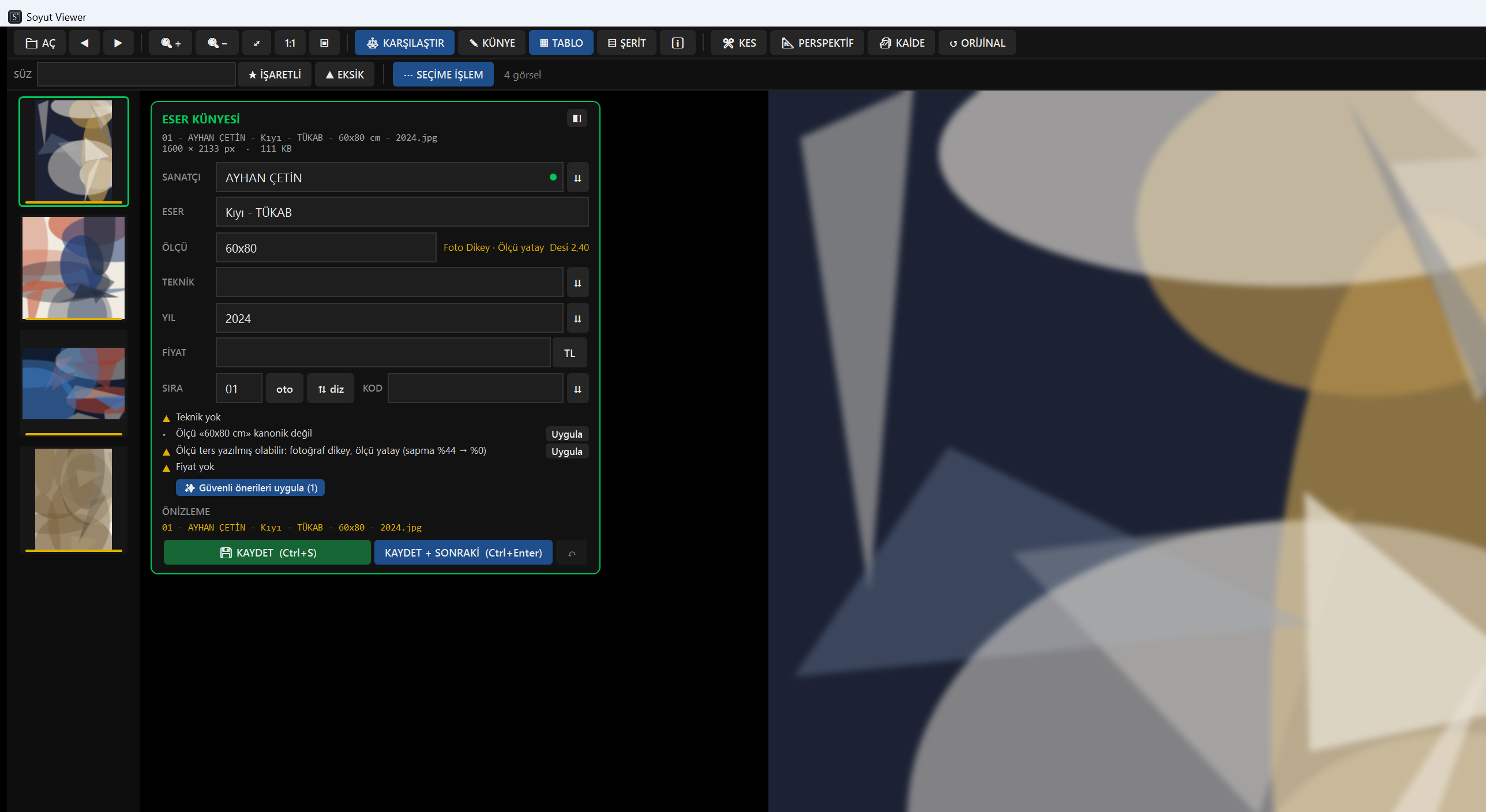The image size is (1486, 812).
Task: Click the diz sort button
Action: pyautogui.click(x=331, y=389)
